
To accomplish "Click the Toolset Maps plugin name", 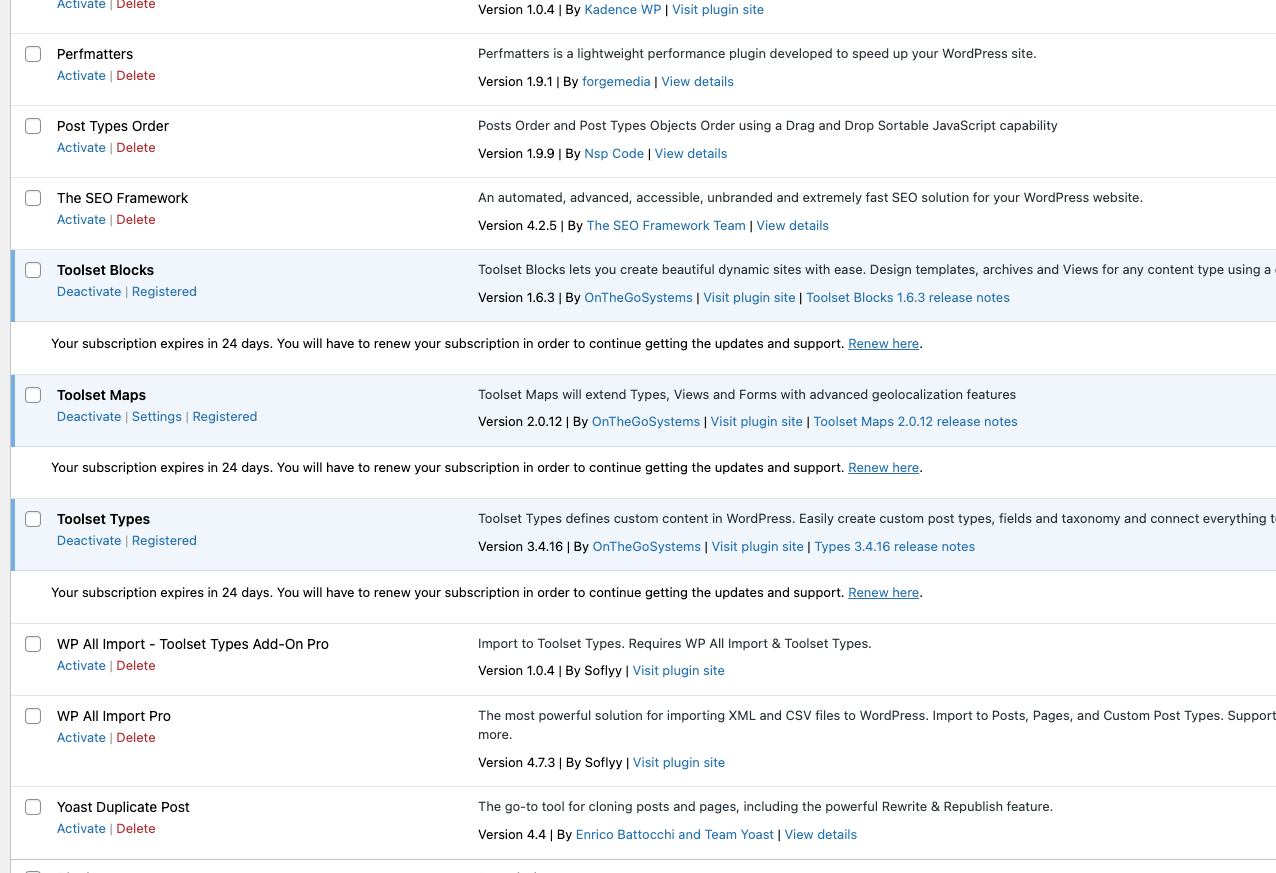I will 101,395.
